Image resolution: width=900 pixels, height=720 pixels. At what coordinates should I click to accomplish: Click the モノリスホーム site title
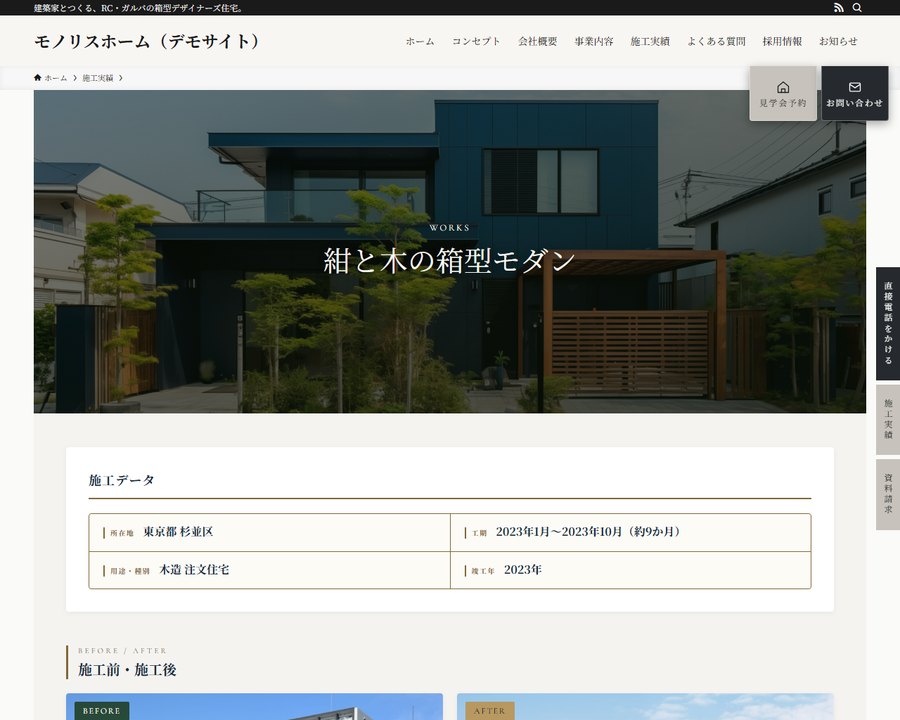(147, 41)
